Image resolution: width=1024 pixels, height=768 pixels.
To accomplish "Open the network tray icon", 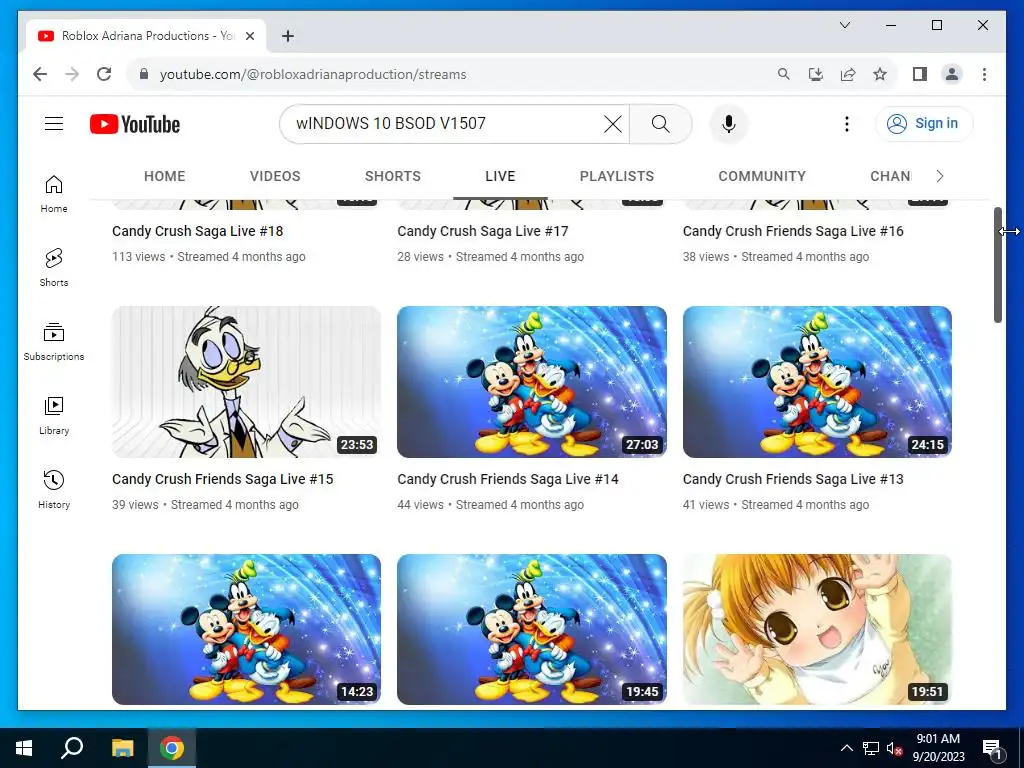I will [x=871, y=748].
